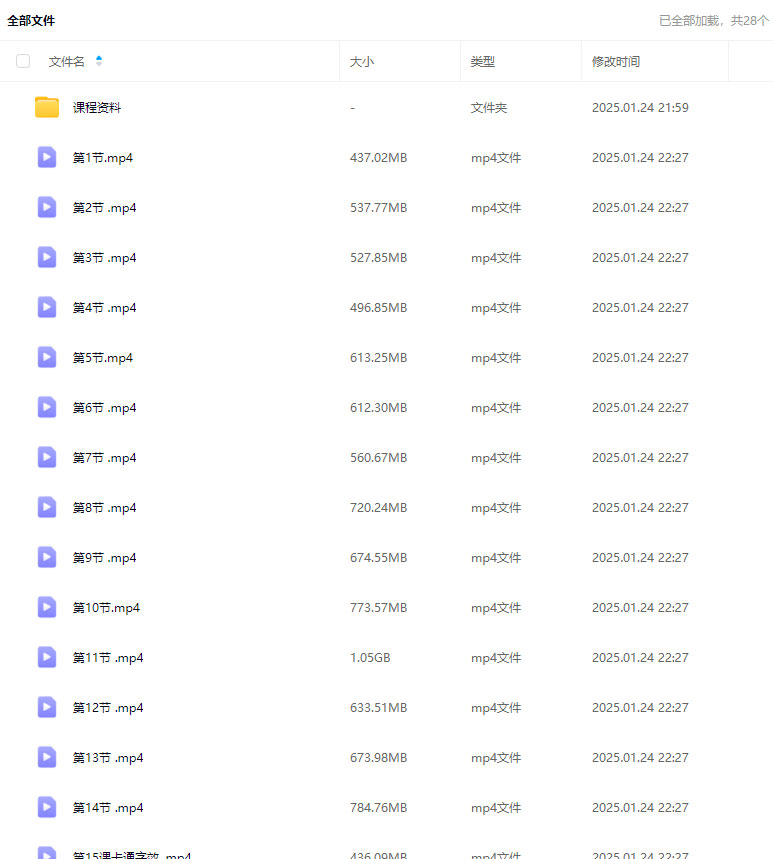Sort by 类型 column header
This screenshot has width=773, height=859.
(x=483, y=61)
